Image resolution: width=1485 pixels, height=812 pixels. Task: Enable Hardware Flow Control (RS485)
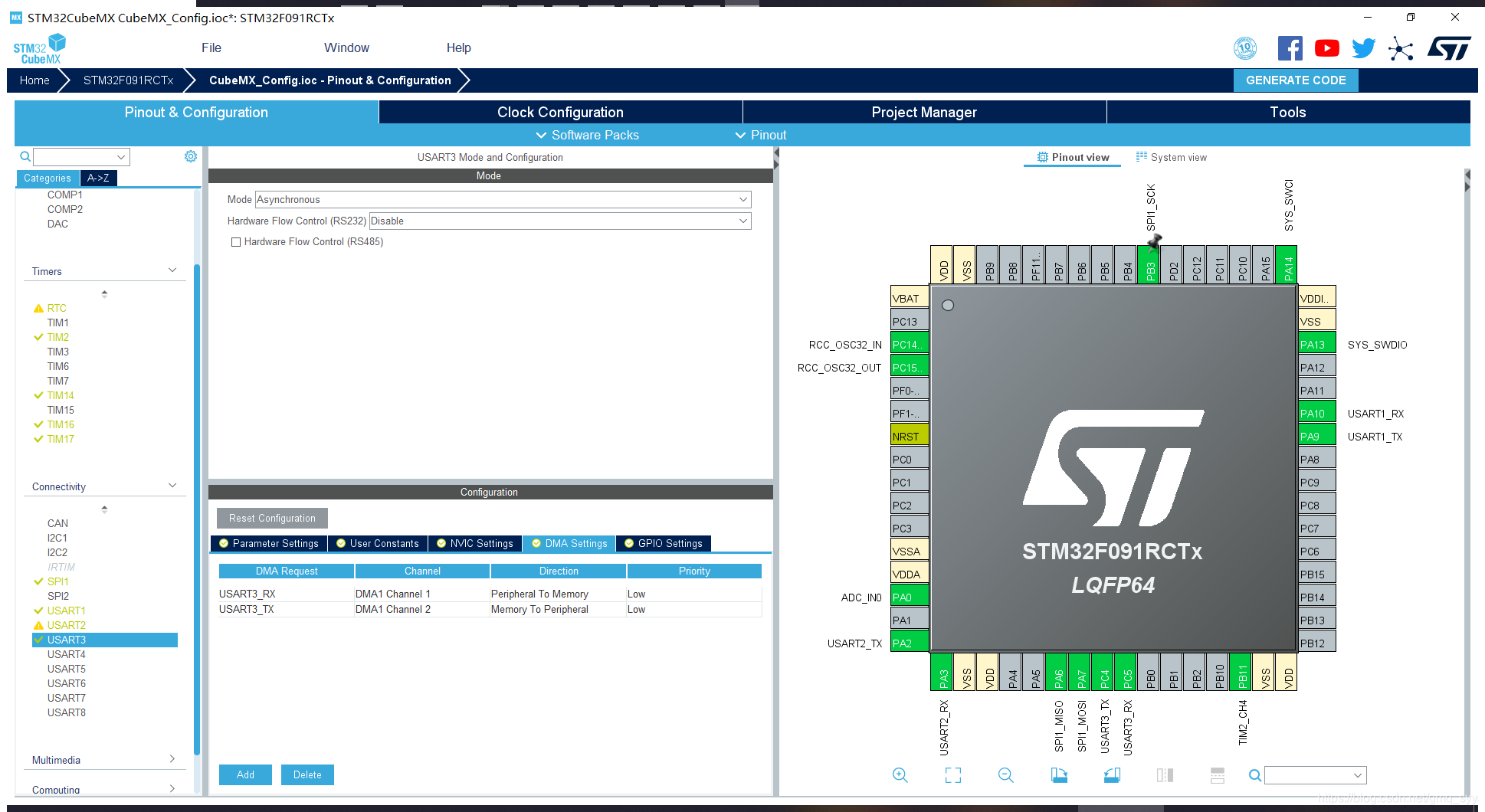[x=237, y=241]
